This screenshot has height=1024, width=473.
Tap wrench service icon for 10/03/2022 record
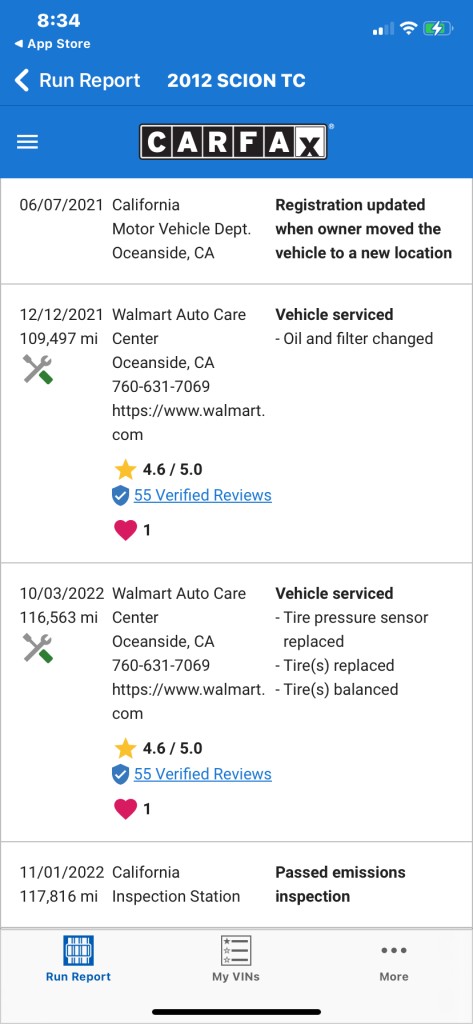coord(38,647)
